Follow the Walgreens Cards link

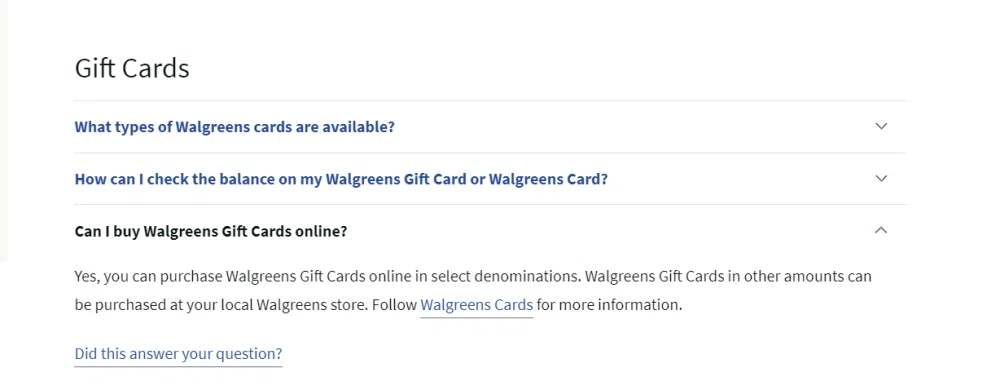476,305
